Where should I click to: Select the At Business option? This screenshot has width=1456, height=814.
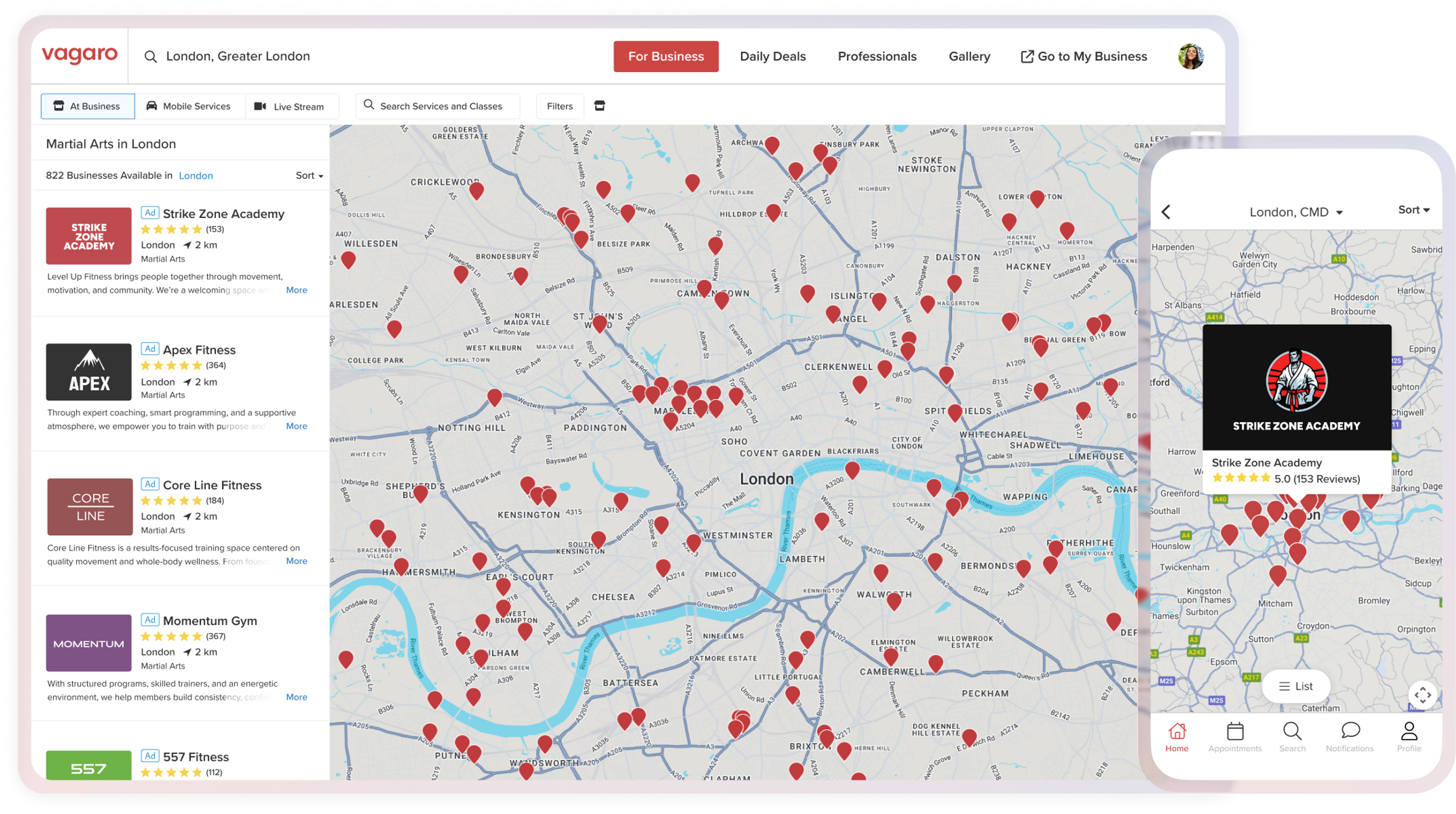click(88, 106)
